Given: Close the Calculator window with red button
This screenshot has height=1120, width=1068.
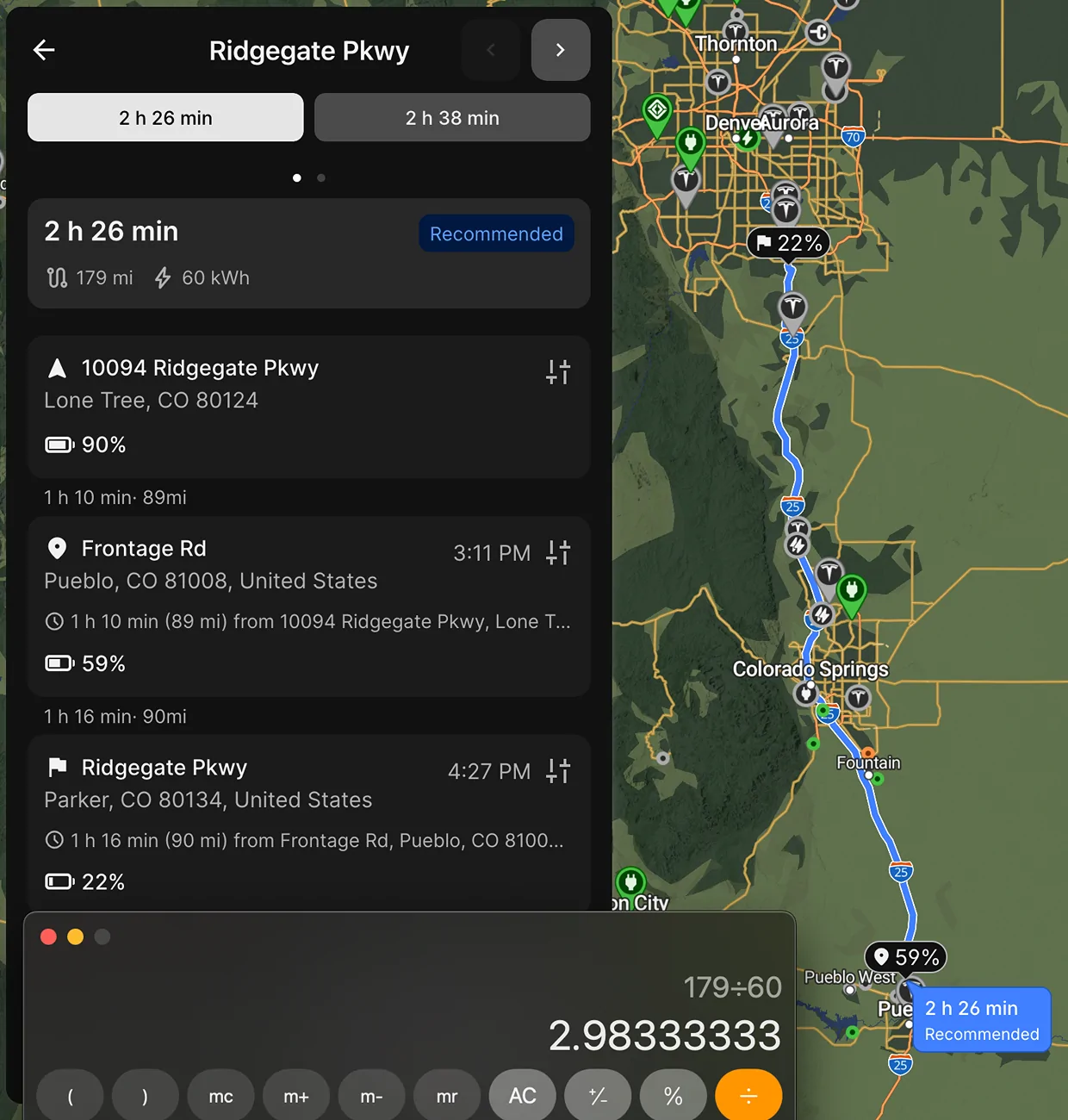Looking at the screenshot, I should 49,936.
